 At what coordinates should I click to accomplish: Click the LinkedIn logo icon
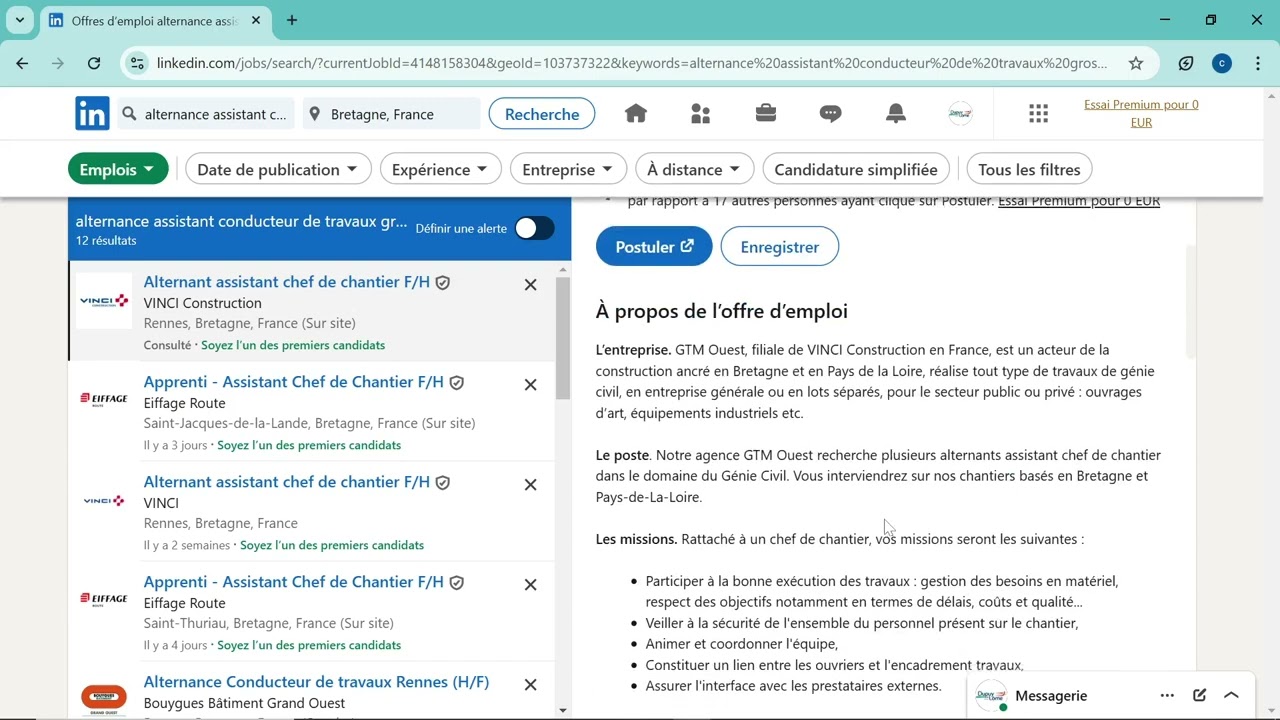(x=92, y=114)
